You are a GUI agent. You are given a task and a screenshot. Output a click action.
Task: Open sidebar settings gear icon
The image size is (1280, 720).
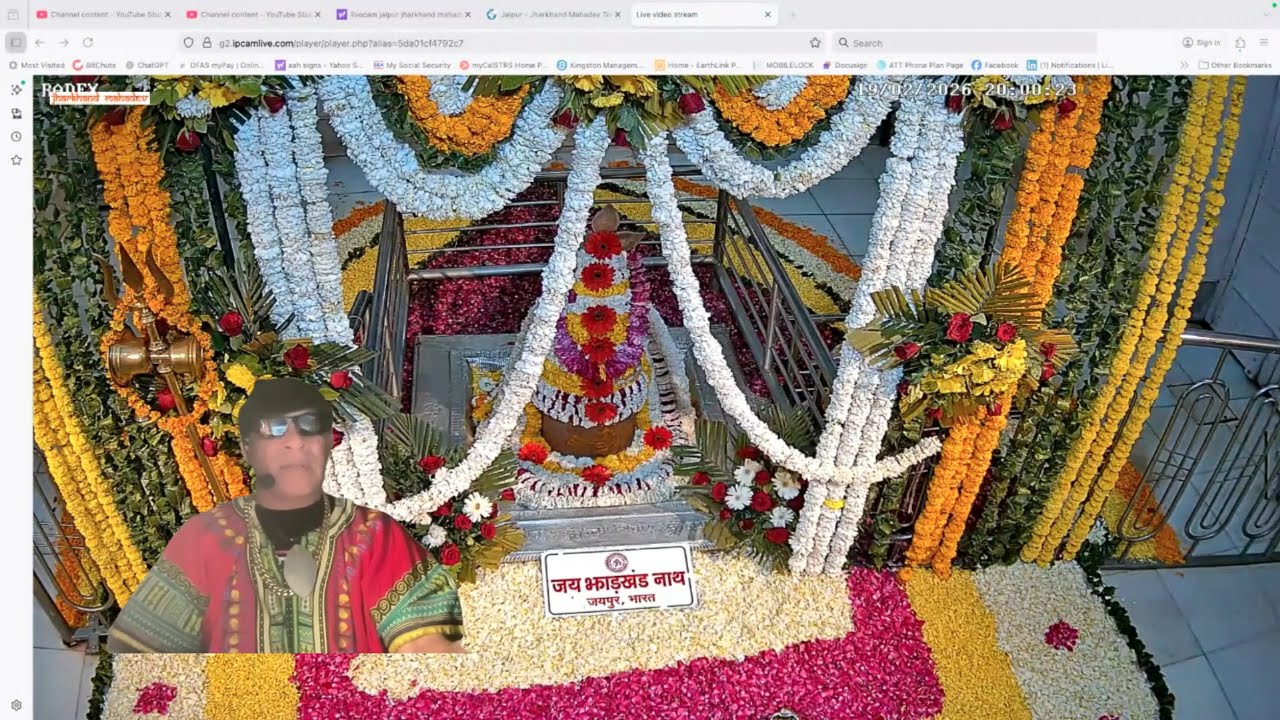tap(16, 705)
